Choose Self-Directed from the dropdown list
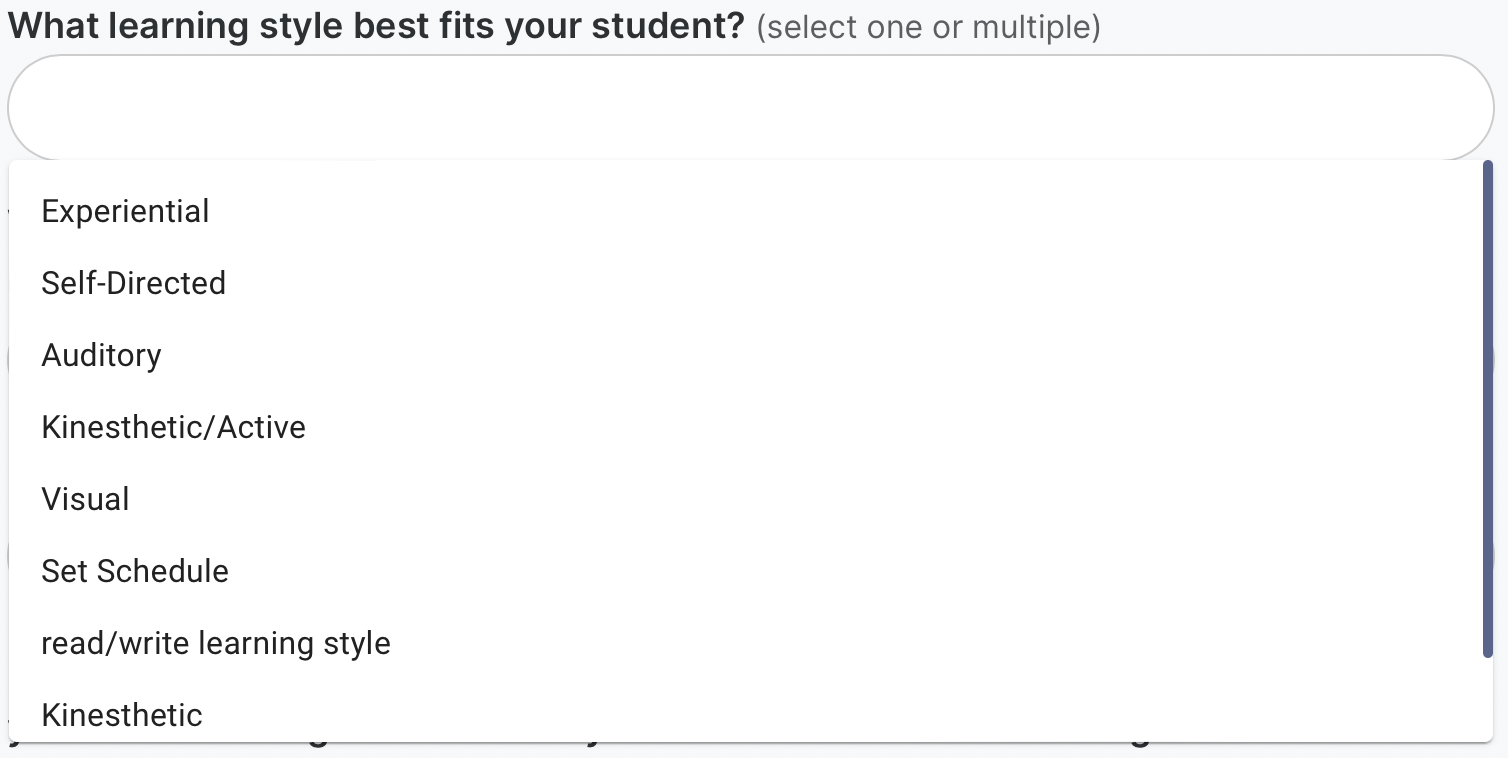Image resolution: width=1508 pixels, height=758 pixels. (x=133, y=283)
